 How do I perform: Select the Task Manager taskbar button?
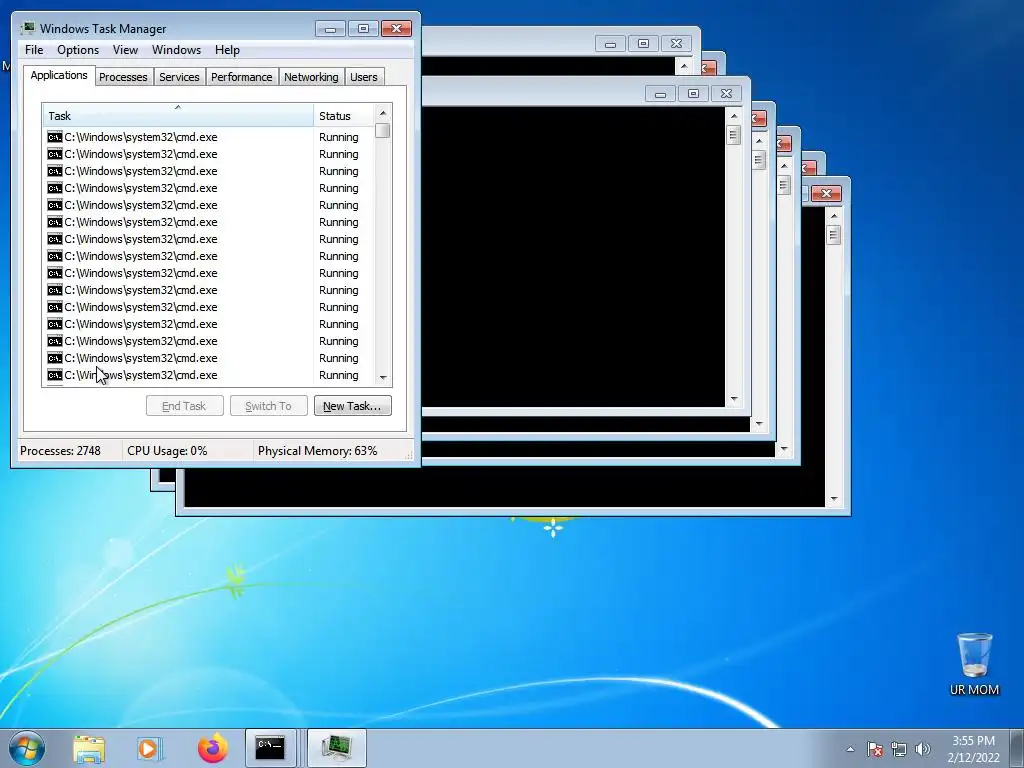(x=336, y=748)
